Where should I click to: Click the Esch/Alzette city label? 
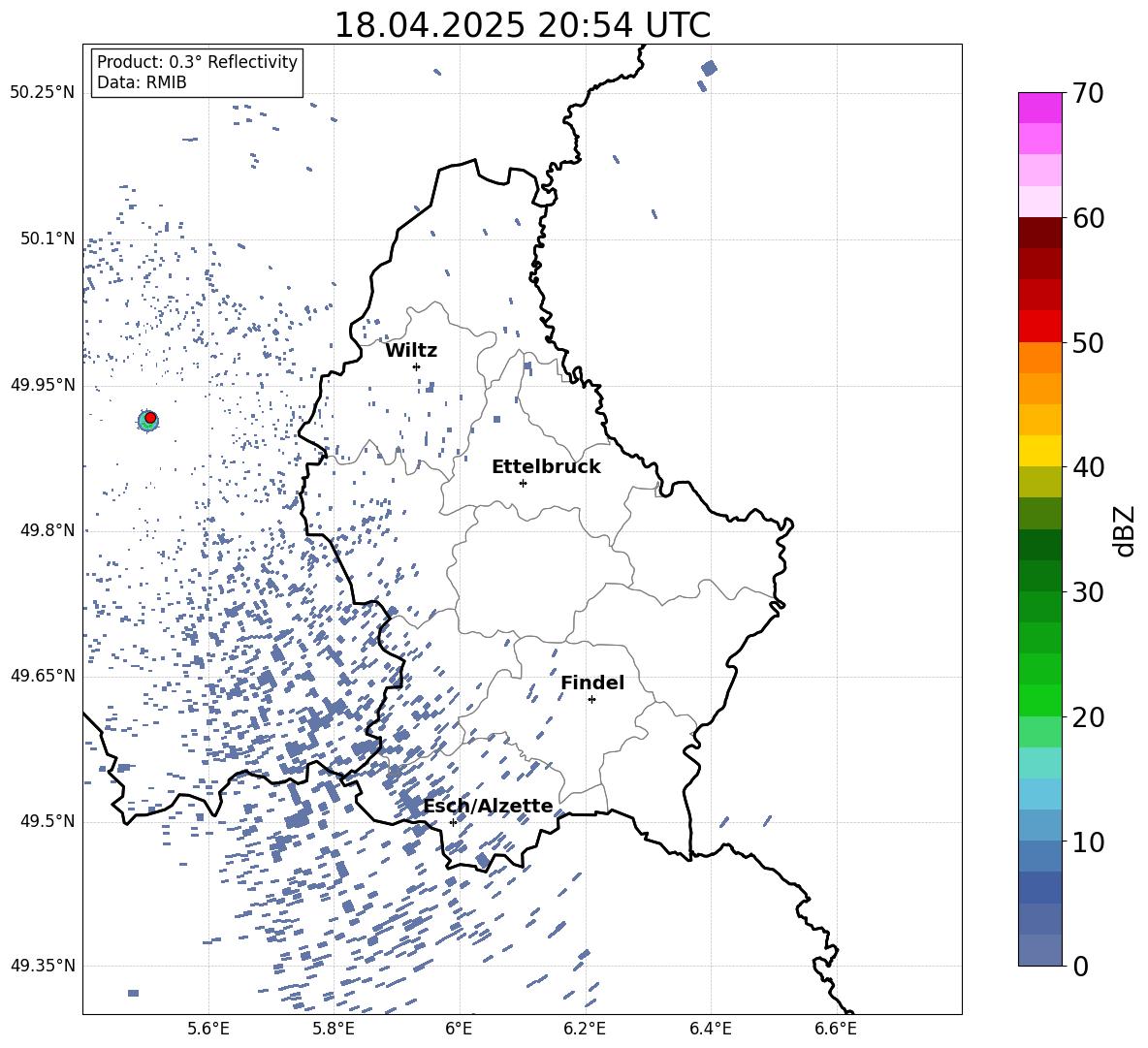(x=488, y=807)
